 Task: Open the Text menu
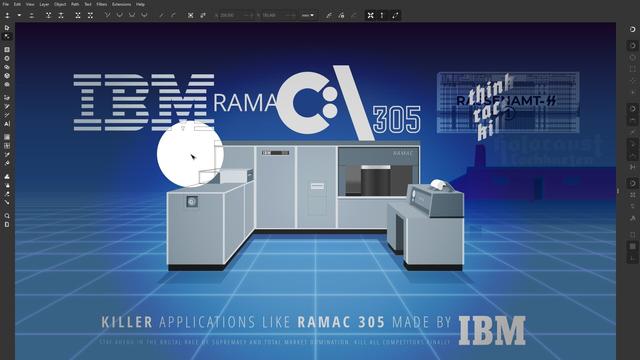click(x=88, y=4)
